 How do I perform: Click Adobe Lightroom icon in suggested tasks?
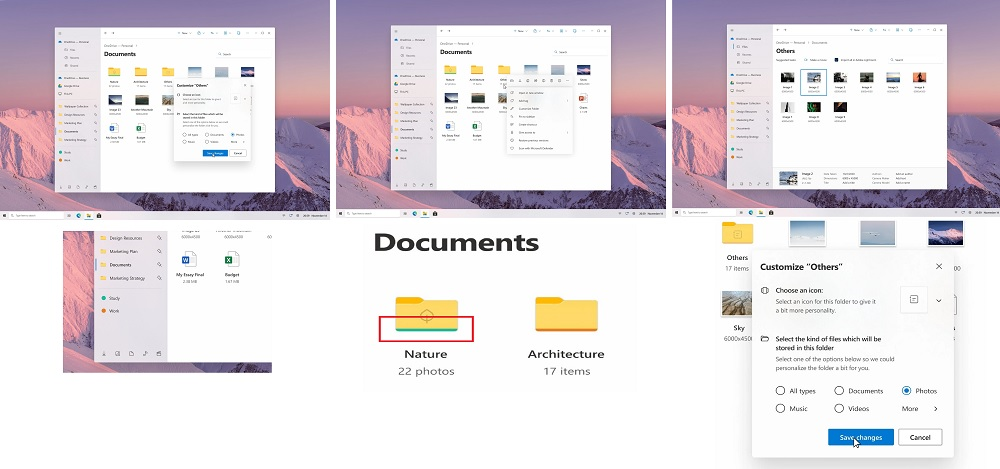point(836,60)
